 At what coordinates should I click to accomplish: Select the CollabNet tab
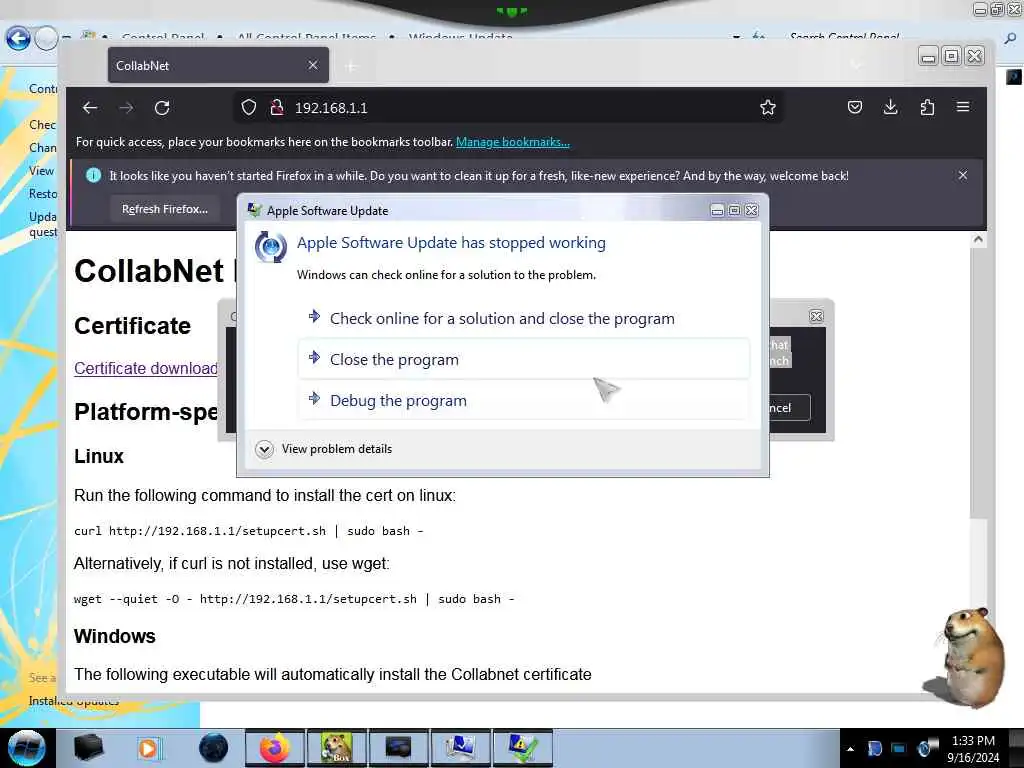[x=218, y=65]
